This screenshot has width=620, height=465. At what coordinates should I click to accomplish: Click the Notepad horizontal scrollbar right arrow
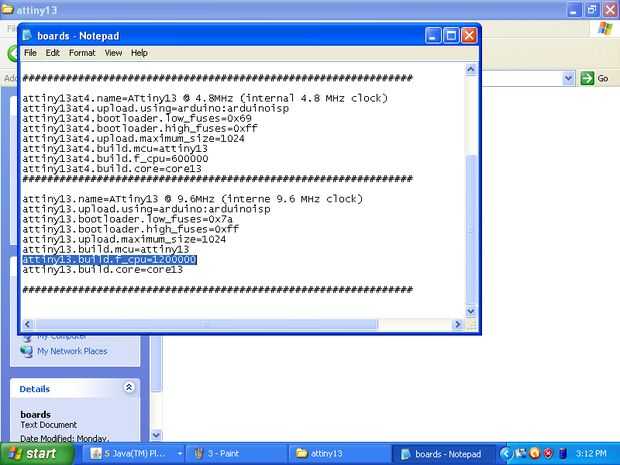click(x=457, y=324)
